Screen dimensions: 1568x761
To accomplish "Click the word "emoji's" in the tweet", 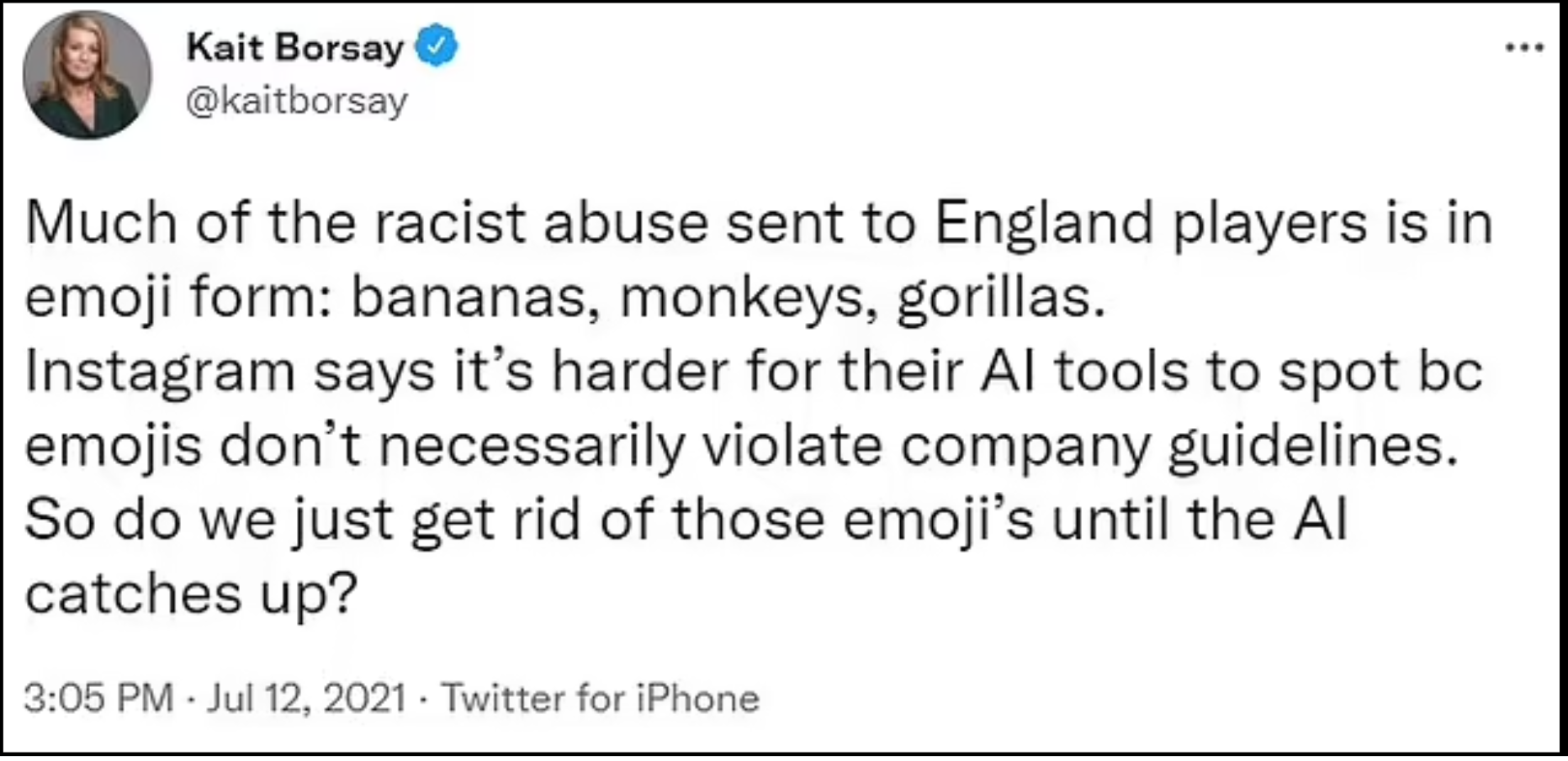I will coord(938,520).
